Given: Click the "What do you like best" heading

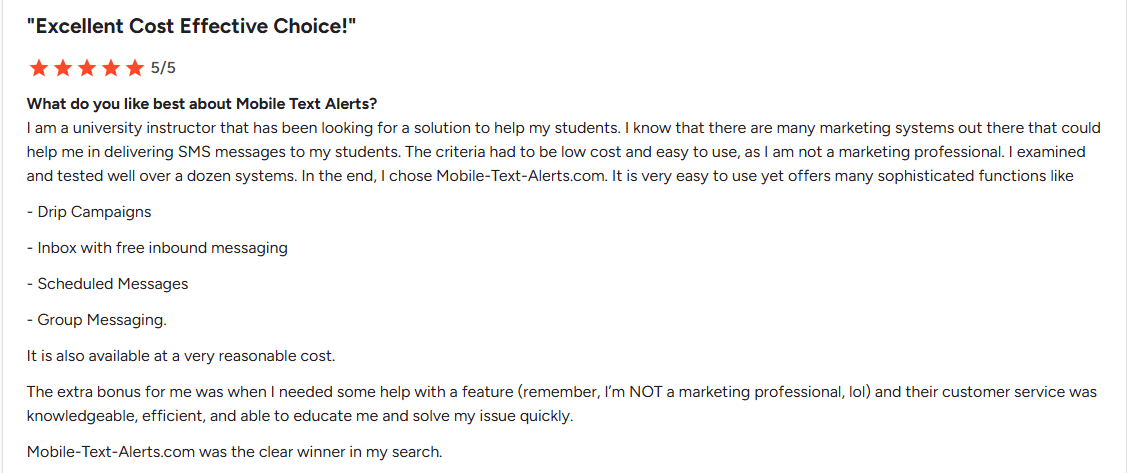Looking at the screenshot, I should [x=202, y=104].
